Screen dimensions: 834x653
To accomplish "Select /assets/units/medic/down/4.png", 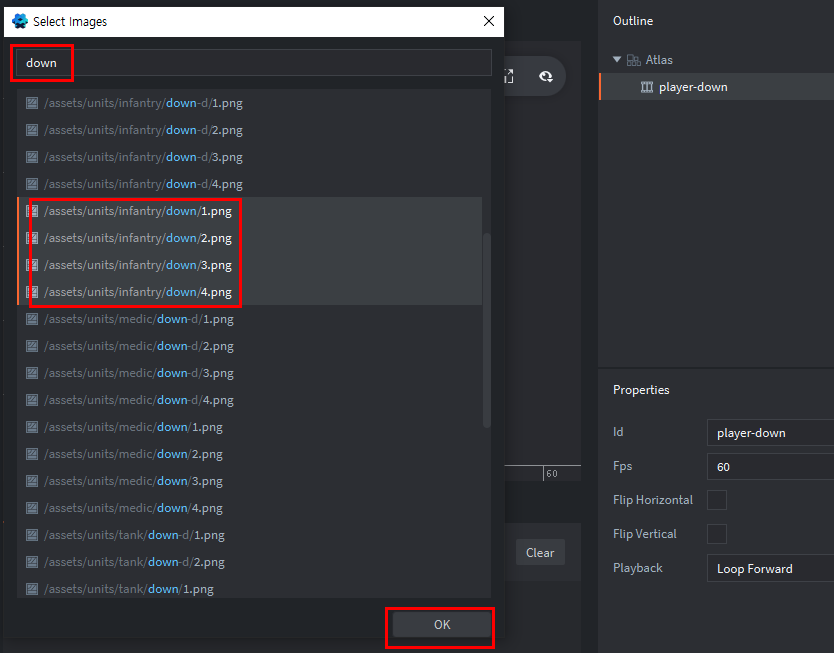I will click(249, 508).
